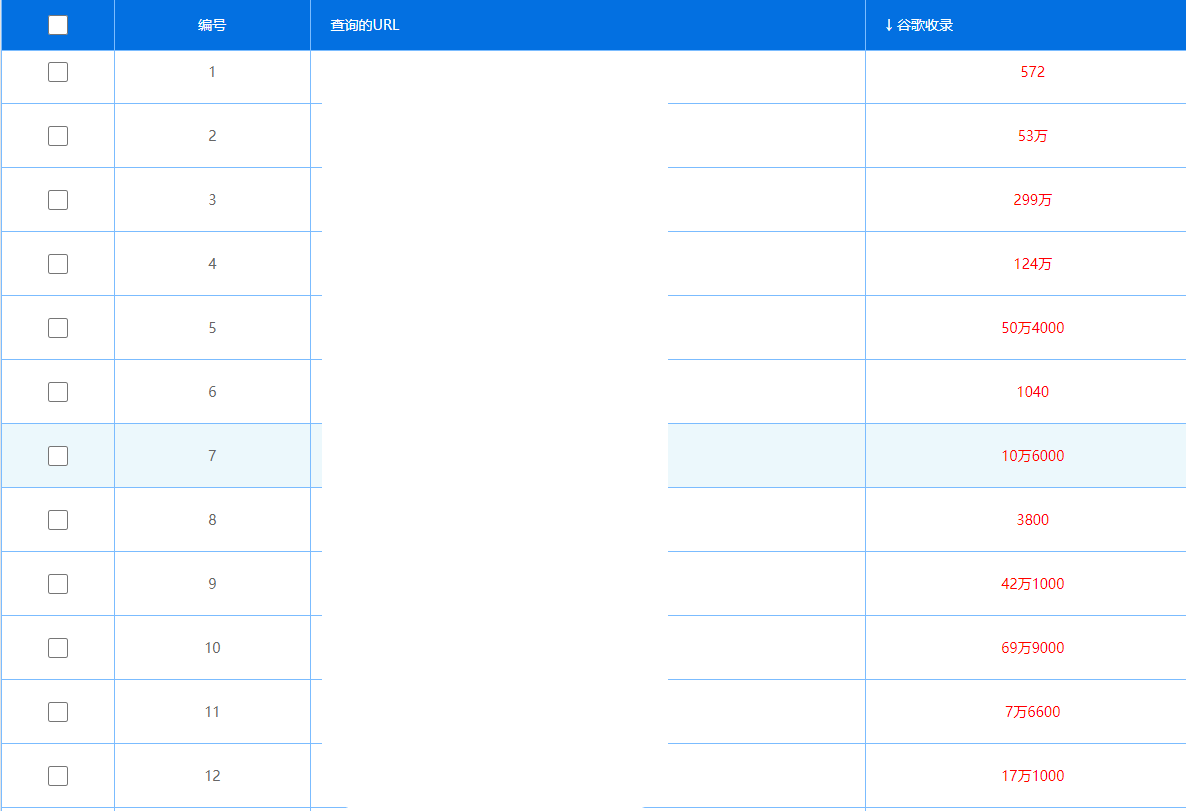Click row number 4 in 编号 column
The height and width of the screenshot is (811, 1186).
click(x=212, y=264)
